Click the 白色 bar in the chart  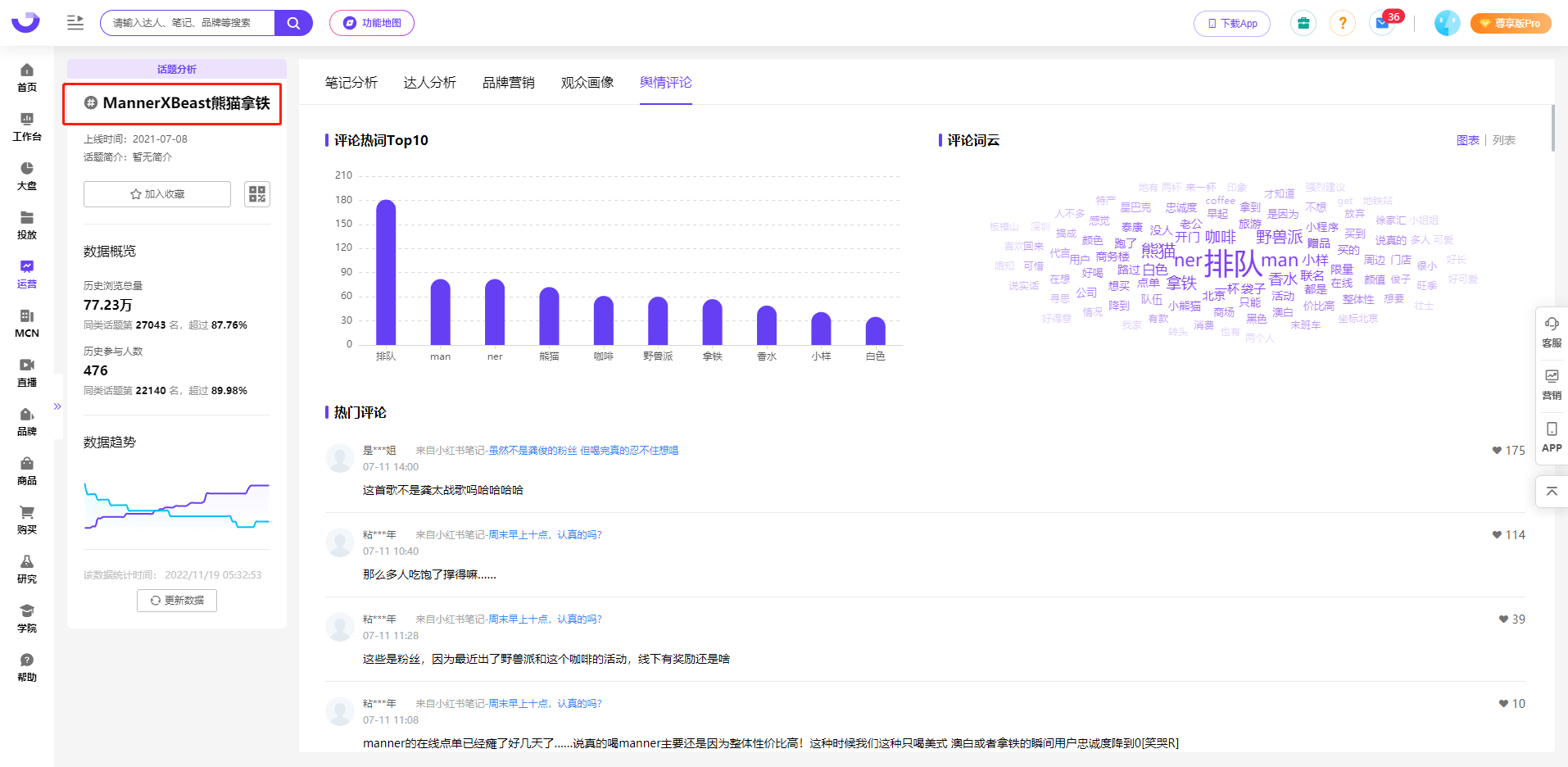[875, 331]
